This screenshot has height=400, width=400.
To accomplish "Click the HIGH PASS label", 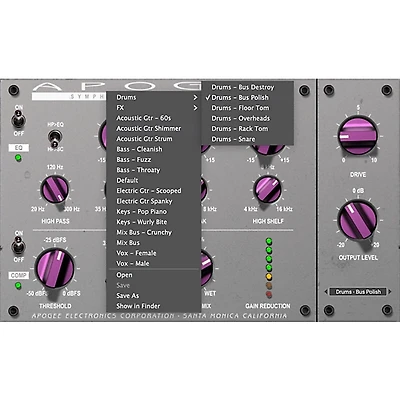I will [55, 221].
